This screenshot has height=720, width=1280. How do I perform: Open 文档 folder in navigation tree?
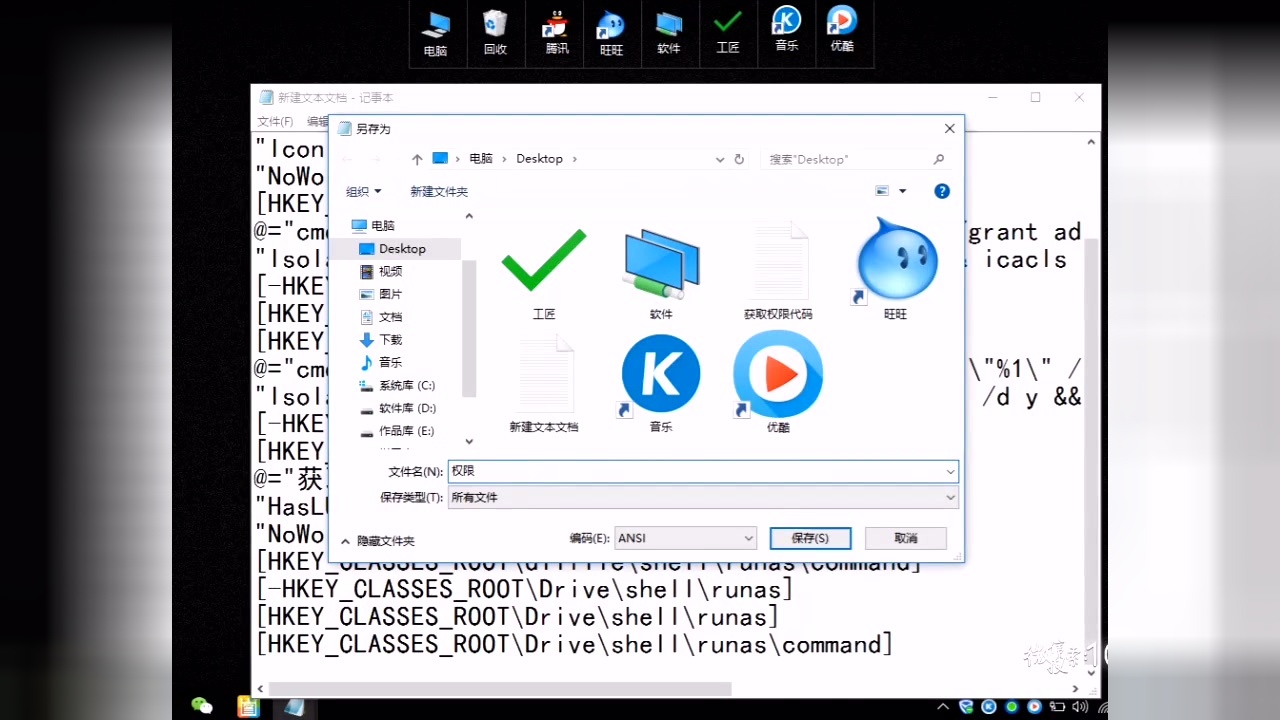(381, 317)
